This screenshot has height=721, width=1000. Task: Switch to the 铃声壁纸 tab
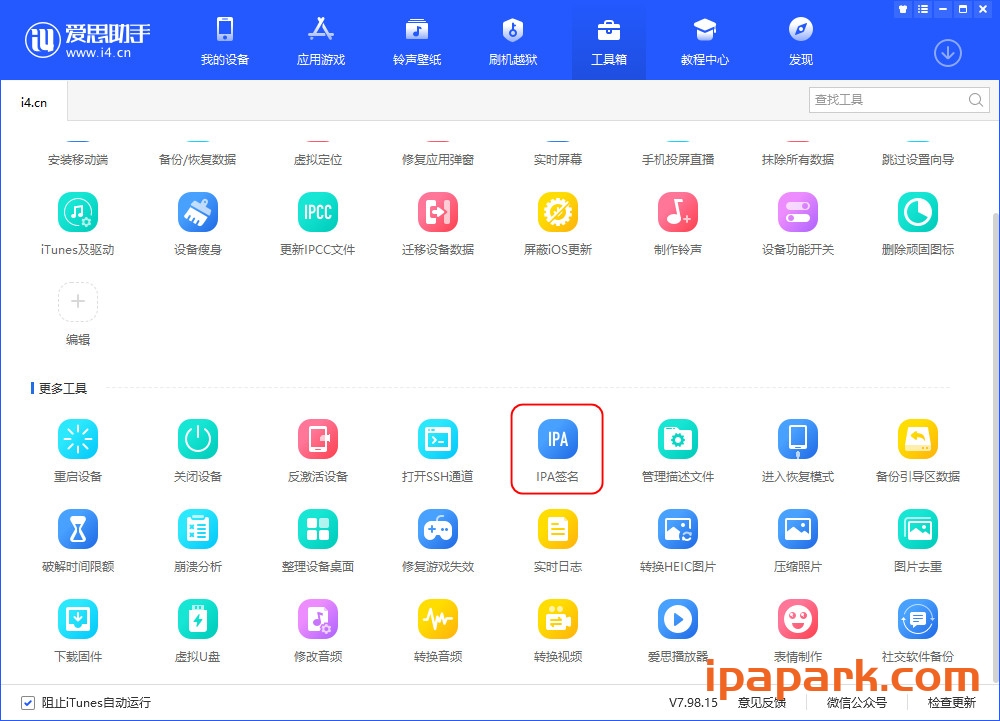coord(416,40)
